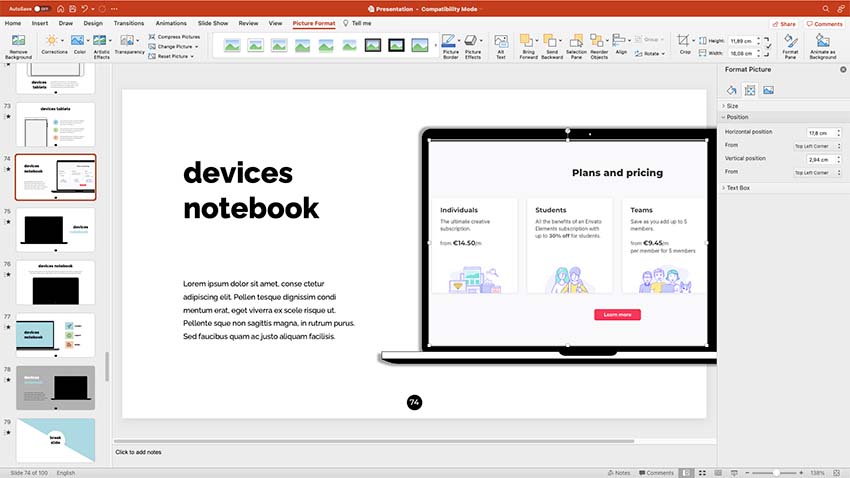The image size is (850, 478).
Task: Open the Slide Show tab
Action: point(212,23)
